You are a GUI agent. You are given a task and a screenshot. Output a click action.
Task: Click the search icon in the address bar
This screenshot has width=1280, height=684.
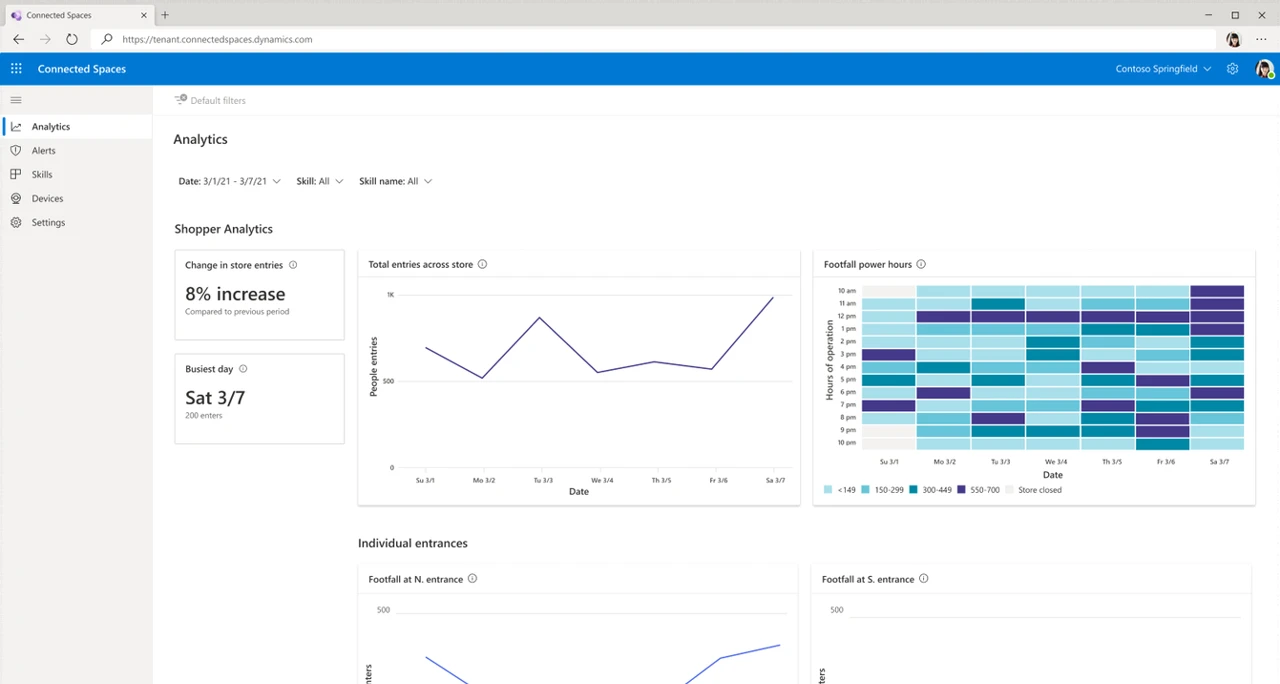tap(107, 39)
